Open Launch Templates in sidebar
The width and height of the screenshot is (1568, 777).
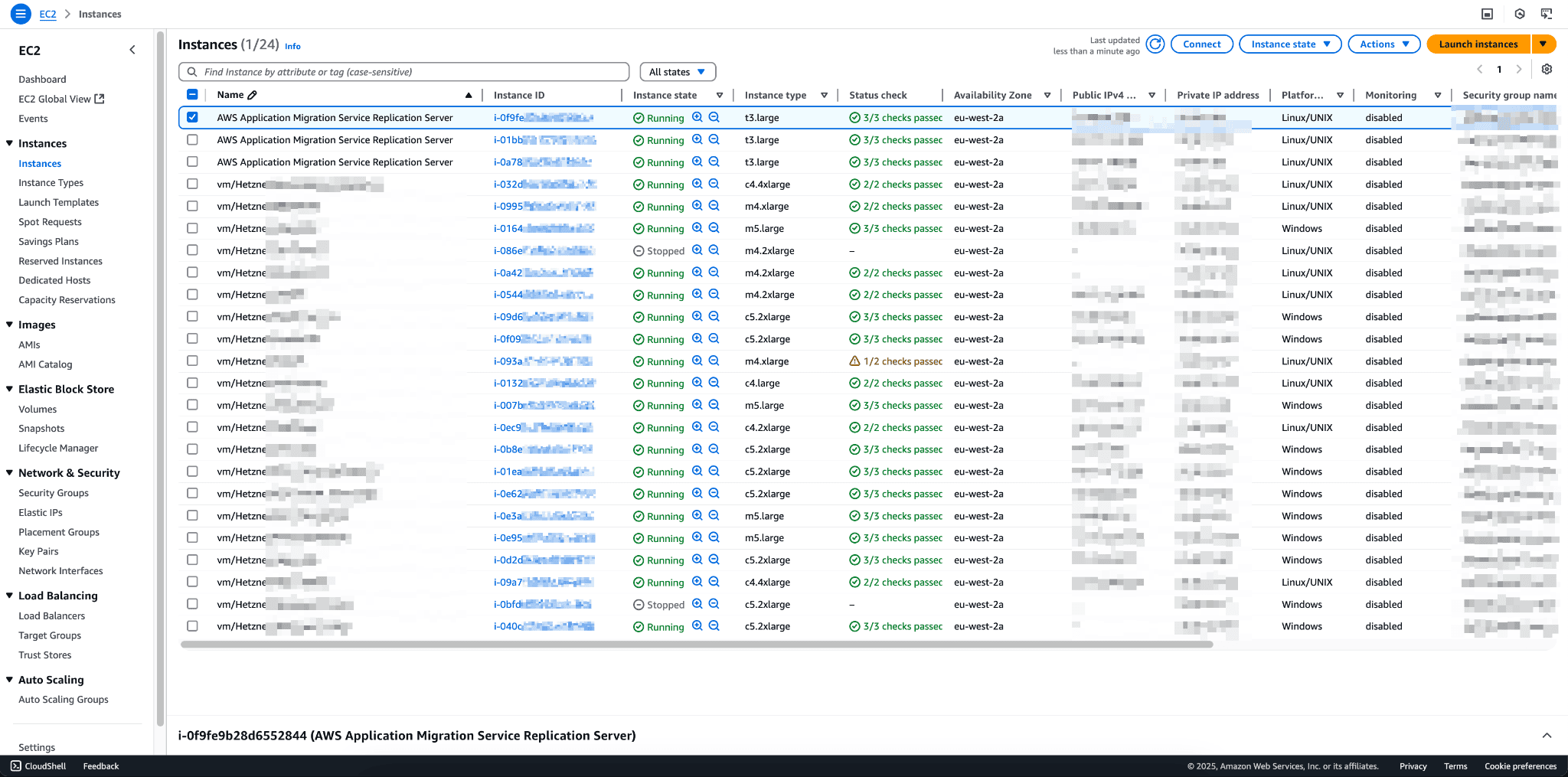59,202
